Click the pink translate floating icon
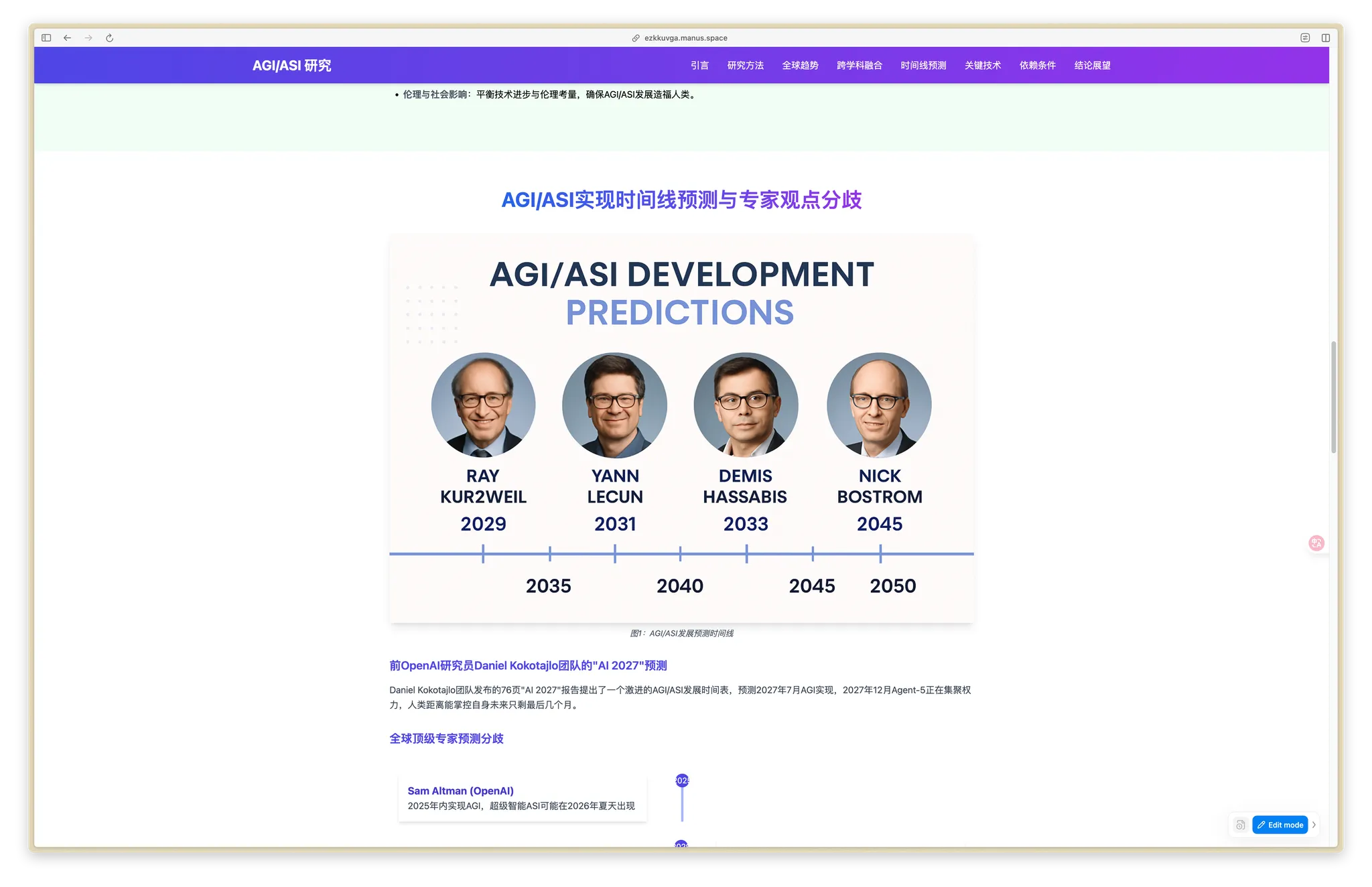 pos(1316,543)
